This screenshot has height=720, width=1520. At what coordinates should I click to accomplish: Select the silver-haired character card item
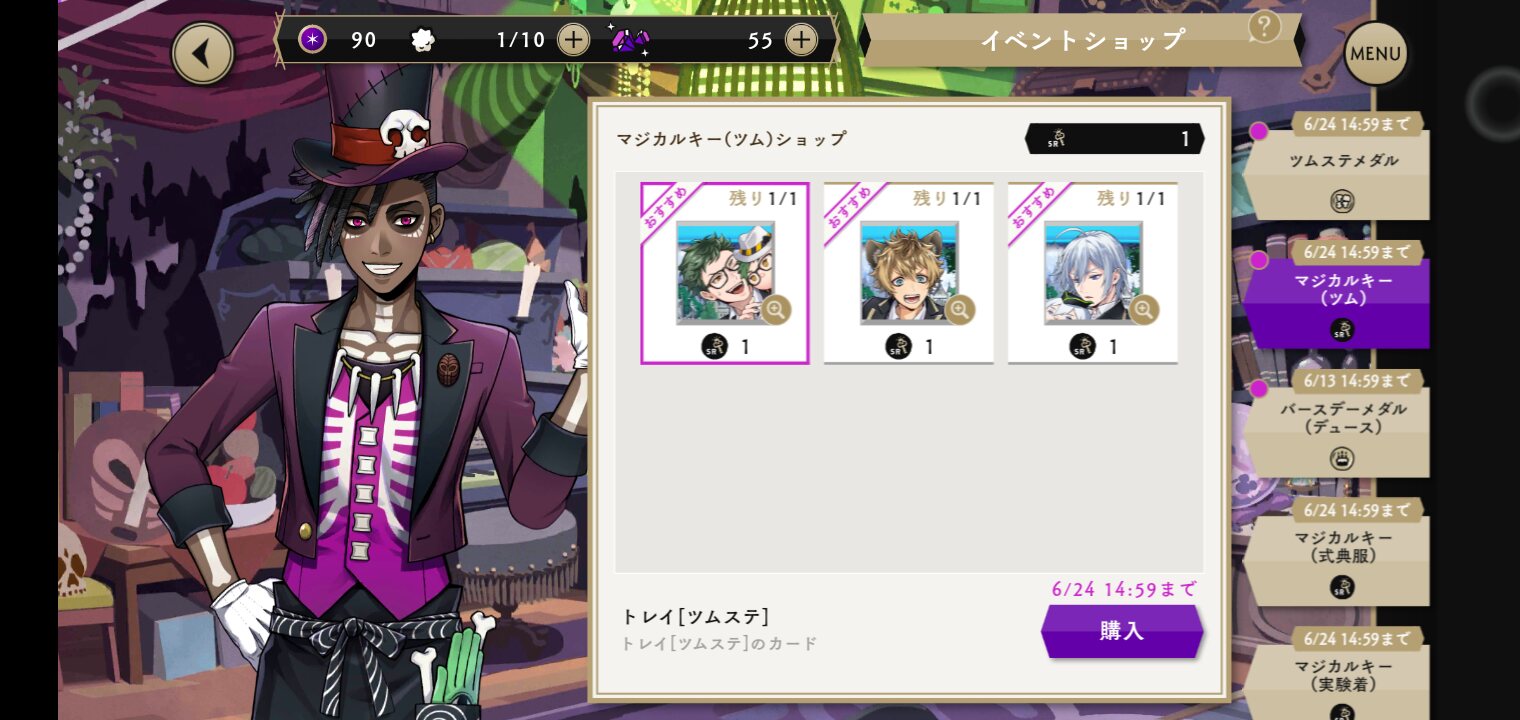click(1093, 273)
